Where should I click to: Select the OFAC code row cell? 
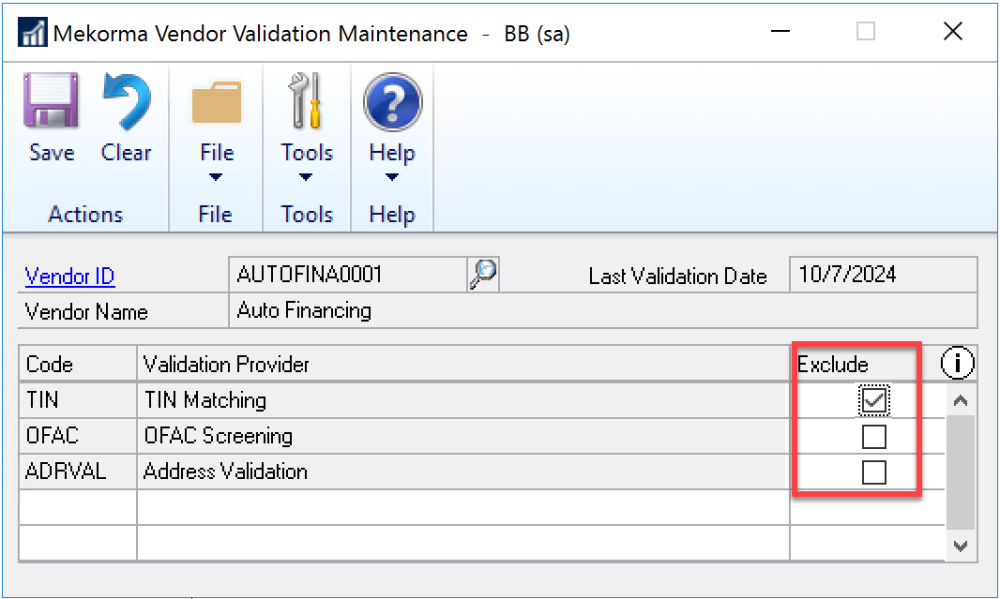[78, 436]
